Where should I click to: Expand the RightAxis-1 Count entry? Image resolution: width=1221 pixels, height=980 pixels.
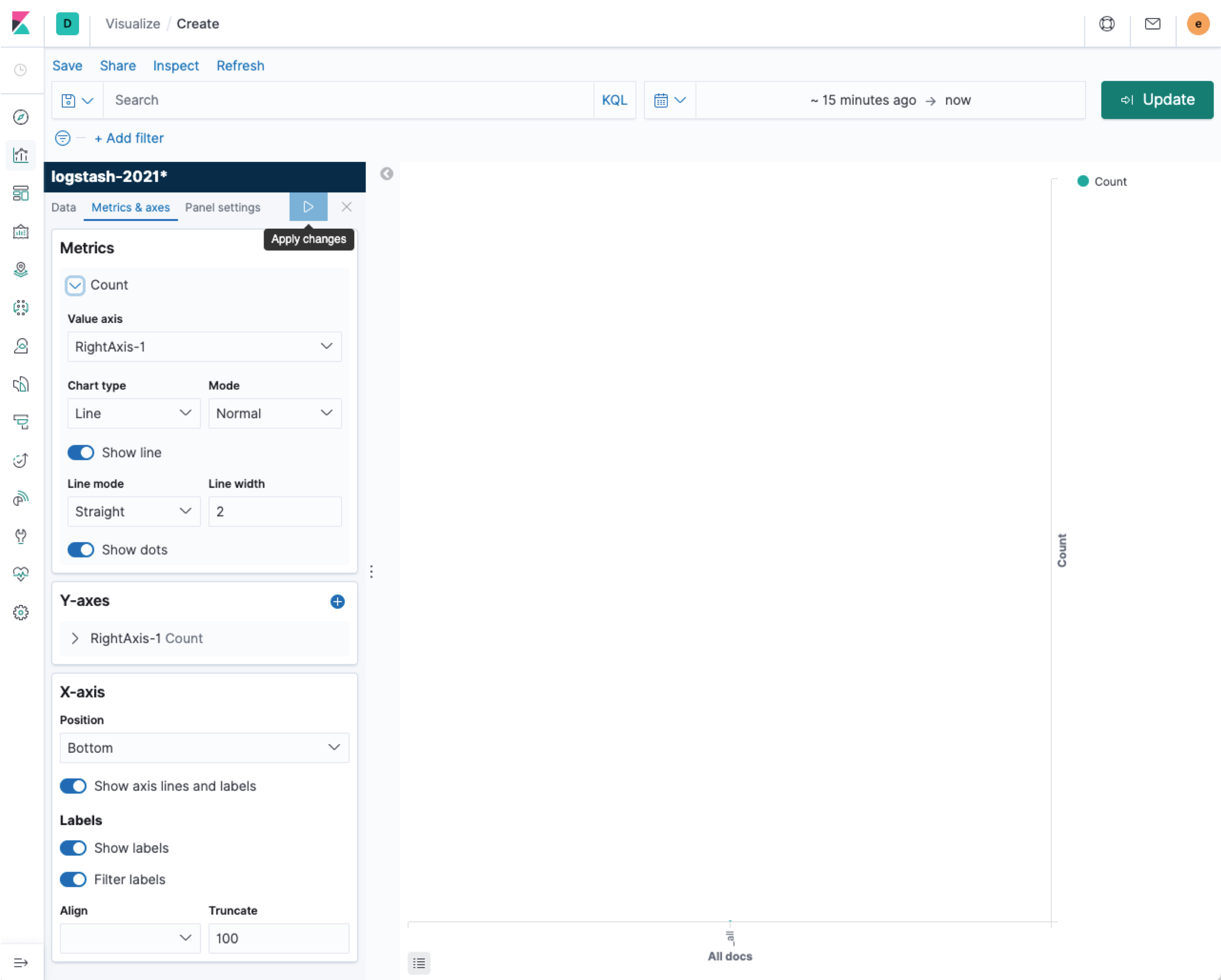[x=75, y=638]
